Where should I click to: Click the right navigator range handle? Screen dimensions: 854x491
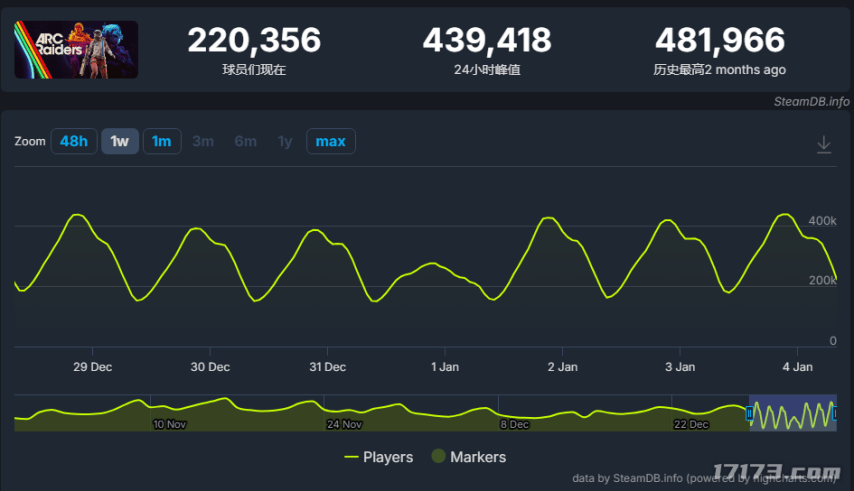[x=834, y=413]
